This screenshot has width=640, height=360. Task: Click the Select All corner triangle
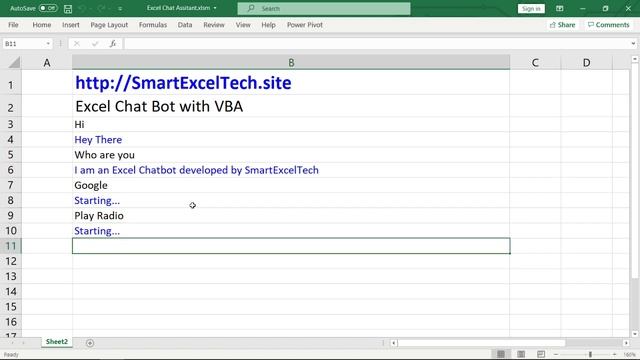click(14, 62)
